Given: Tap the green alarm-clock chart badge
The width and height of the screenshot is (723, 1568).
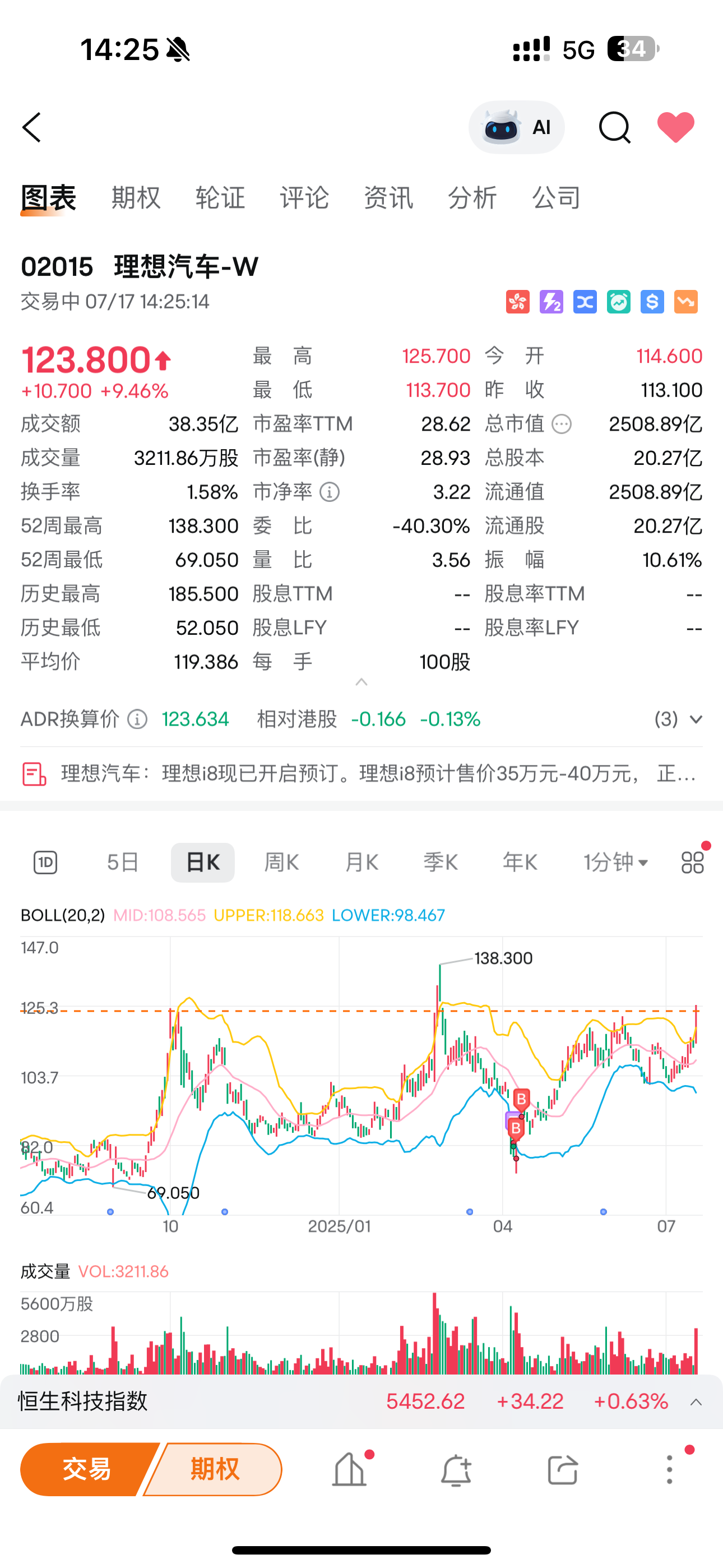Looking at the screenshot, I should pos(618,302).
